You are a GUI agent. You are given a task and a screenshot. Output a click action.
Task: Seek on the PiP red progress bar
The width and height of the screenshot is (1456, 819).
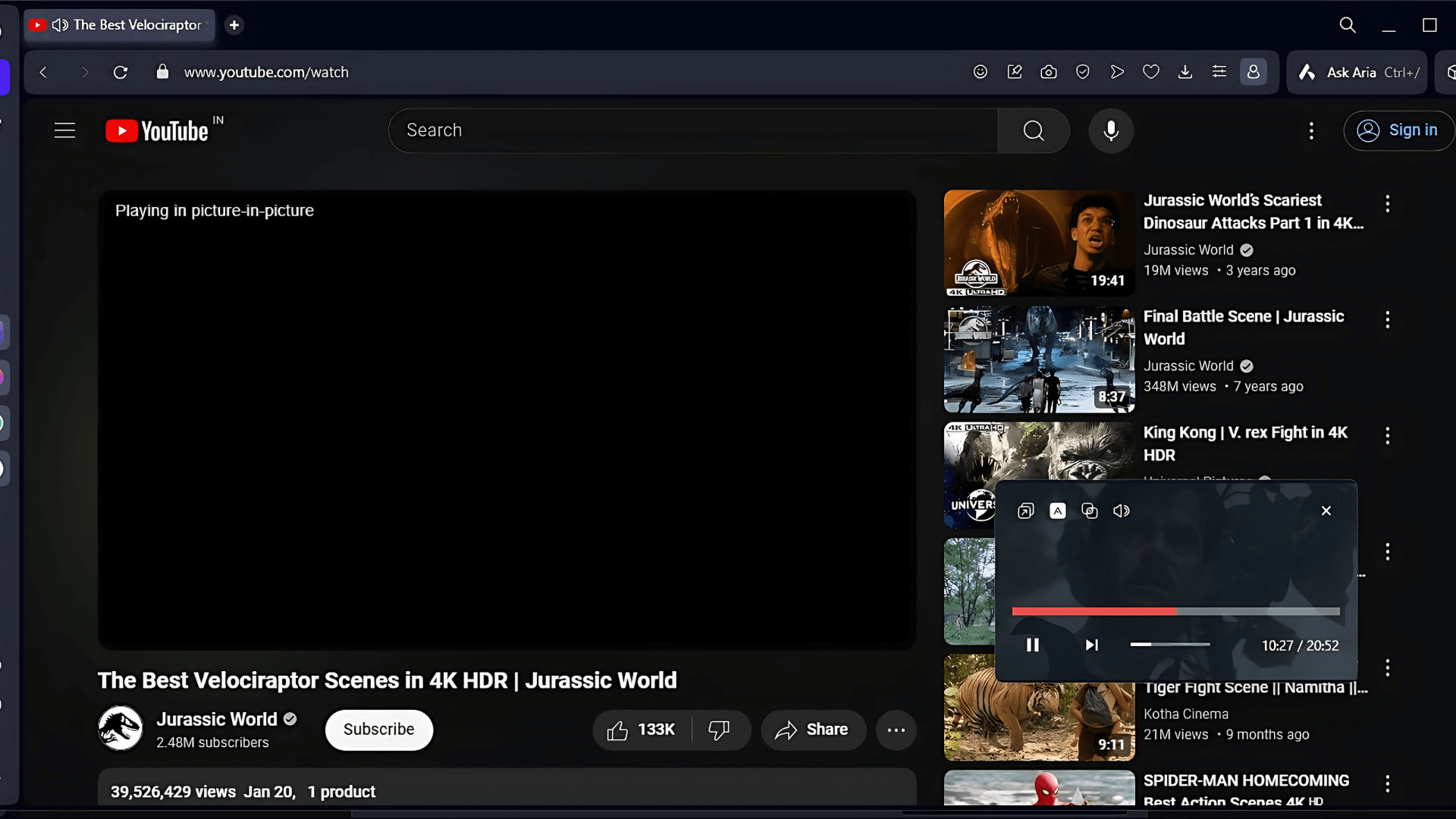pyautogui.click(x=1175, y=611)
